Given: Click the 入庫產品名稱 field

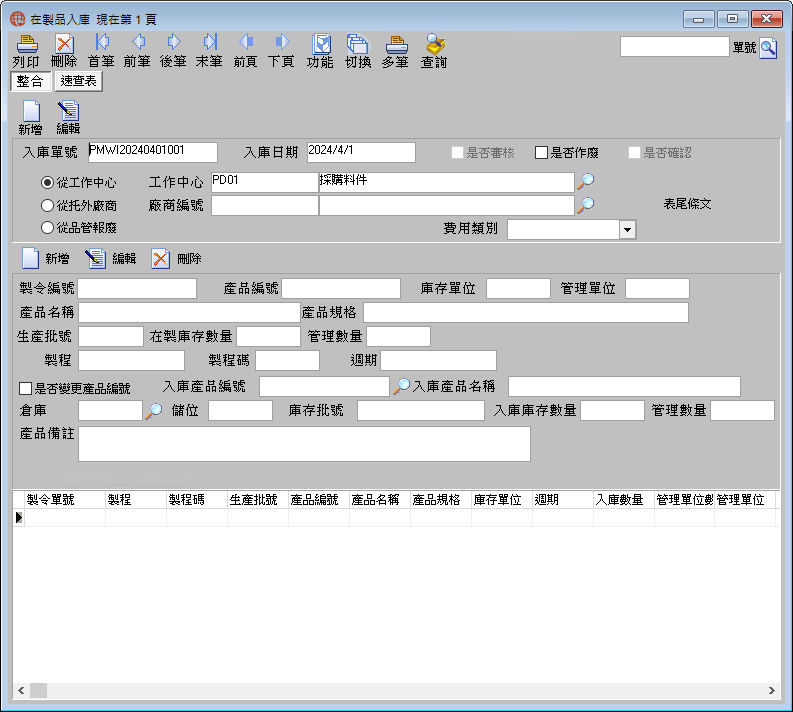Looking at the screenshot, I should point(624,386).
